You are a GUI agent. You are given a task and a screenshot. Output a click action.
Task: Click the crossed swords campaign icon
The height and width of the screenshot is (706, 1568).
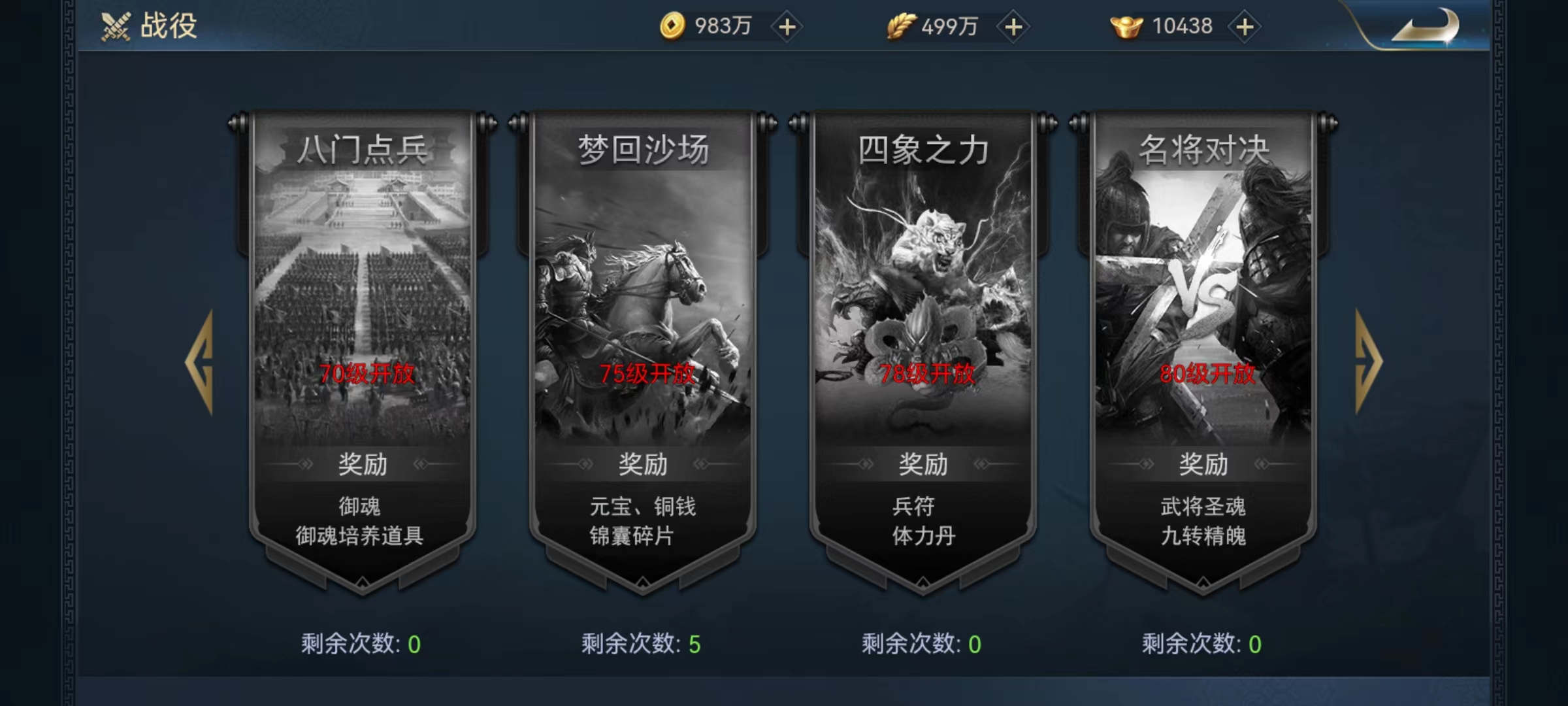[116, 27]
